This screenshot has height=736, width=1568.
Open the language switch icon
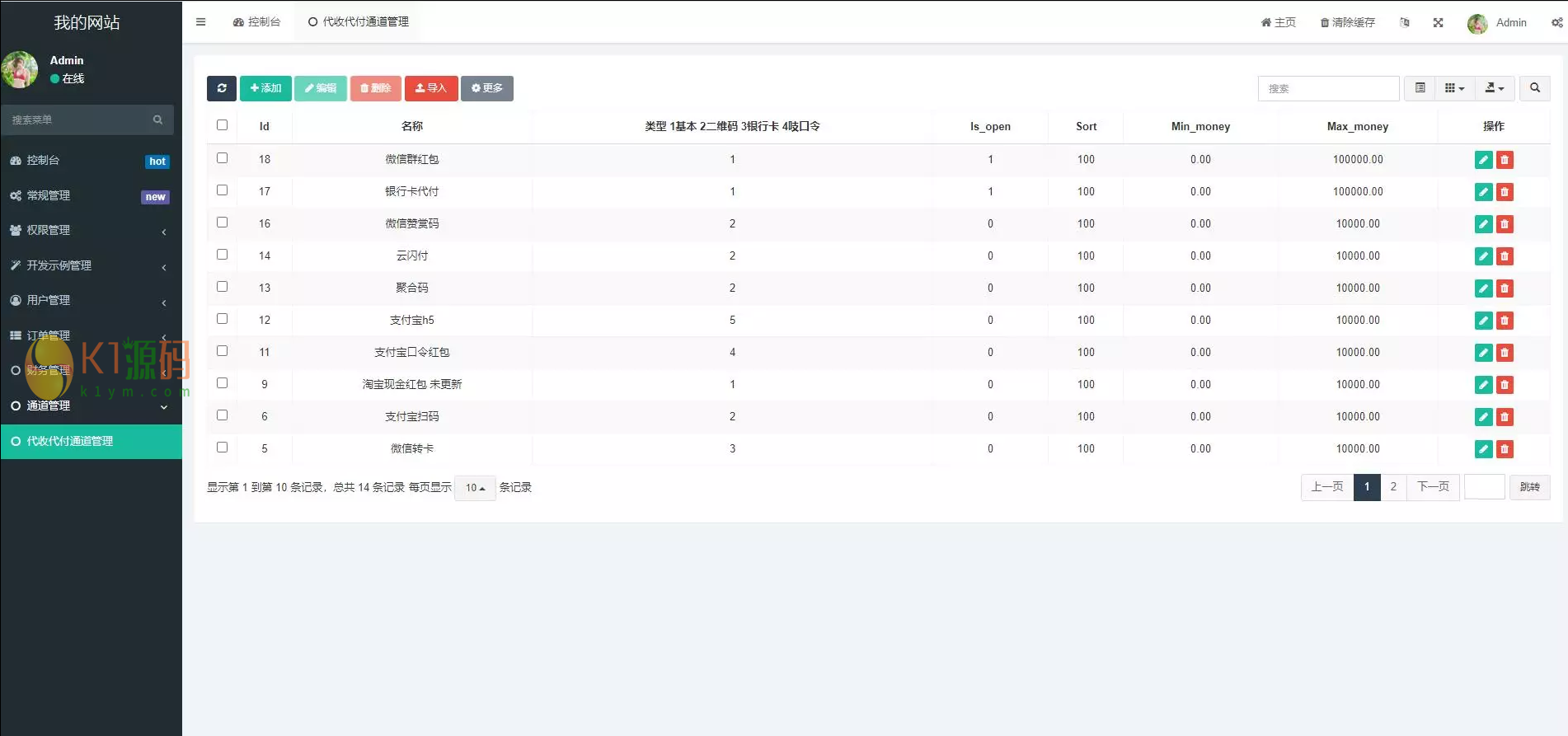click(1405, 22)
